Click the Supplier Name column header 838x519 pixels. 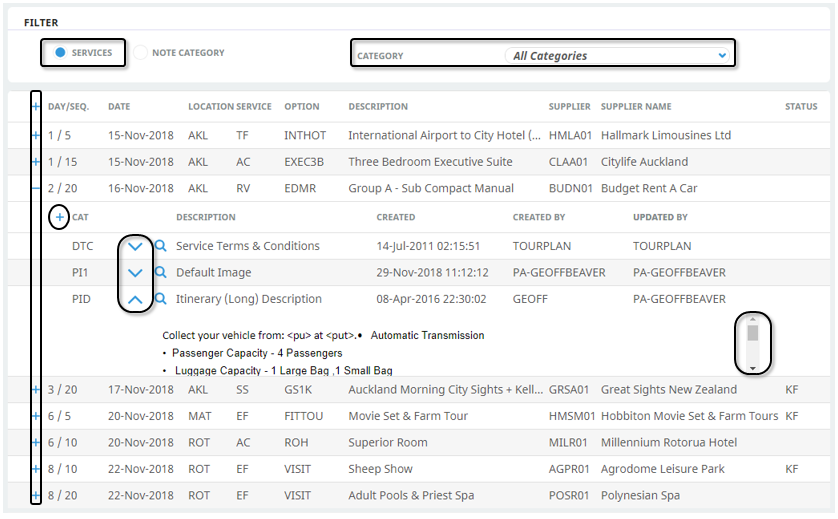[x=635, y=107]
